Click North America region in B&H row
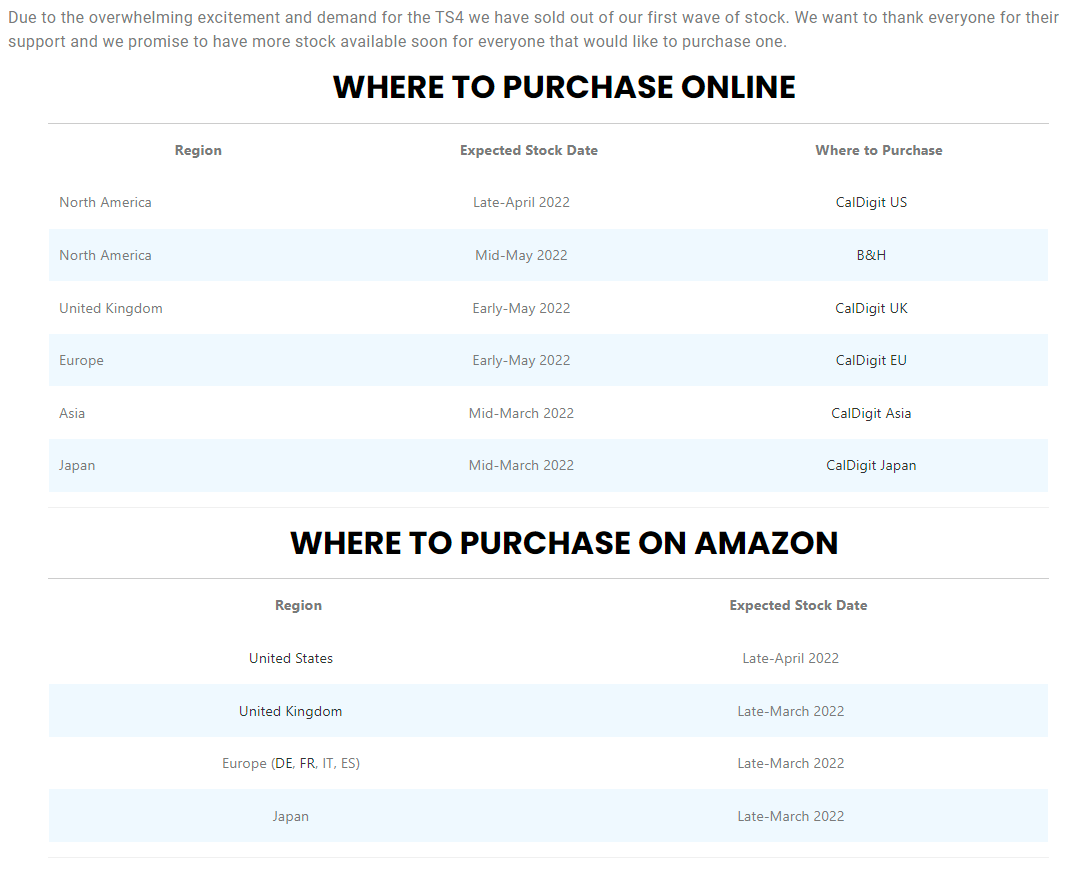 105,255
